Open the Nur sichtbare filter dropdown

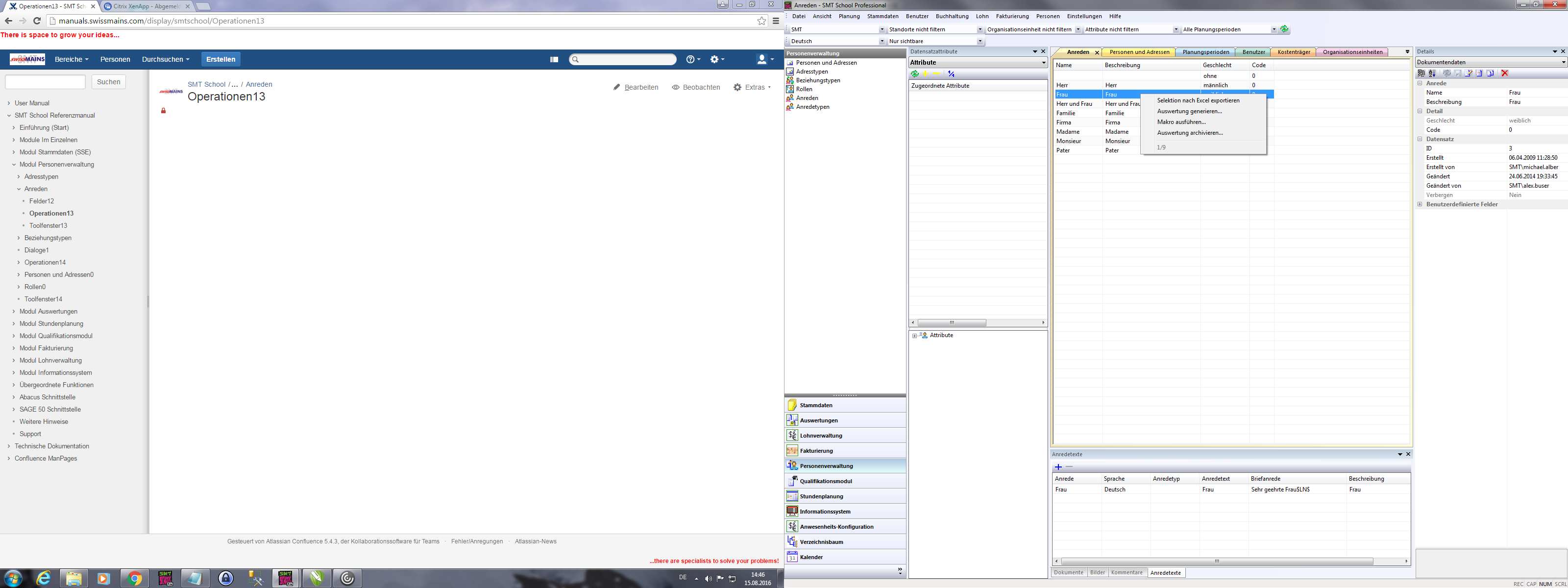tap(980, 41)
